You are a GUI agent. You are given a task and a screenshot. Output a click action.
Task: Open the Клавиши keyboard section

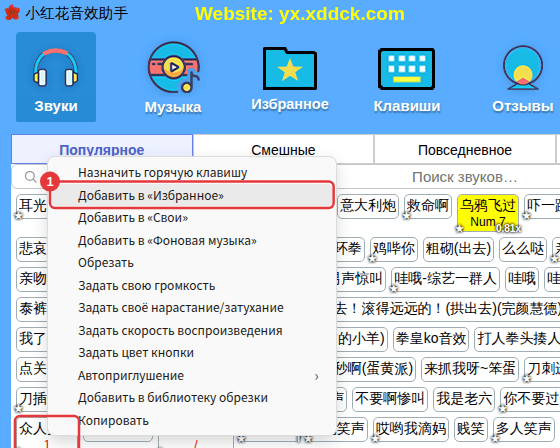click(407, 80)
